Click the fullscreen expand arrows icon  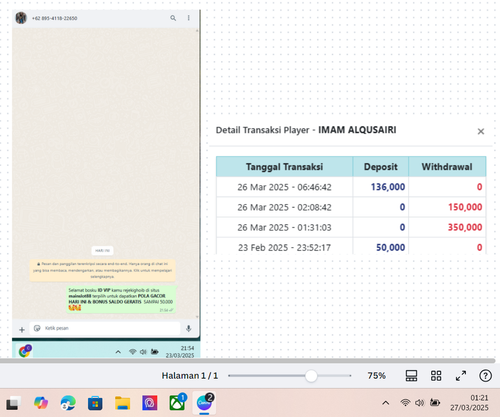click(461, 376)
